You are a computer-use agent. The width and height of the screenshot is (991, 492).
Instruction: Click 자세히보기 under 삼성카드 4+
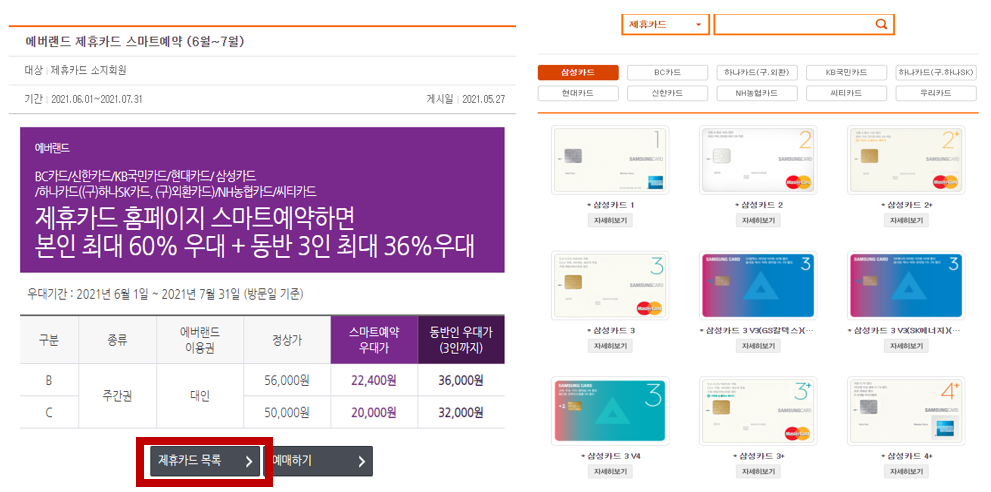906,472
